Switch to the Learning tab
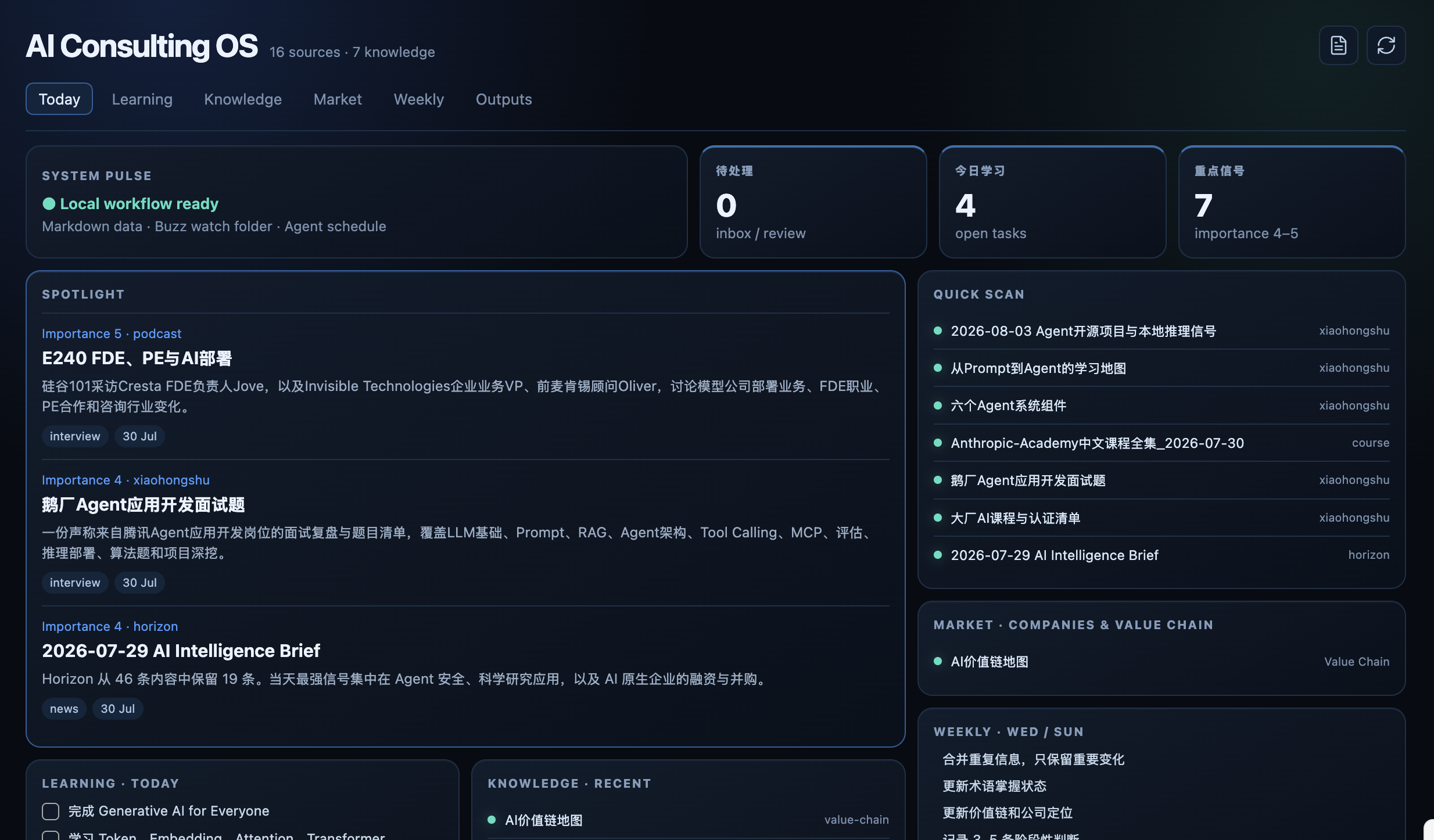 (142, 99)
